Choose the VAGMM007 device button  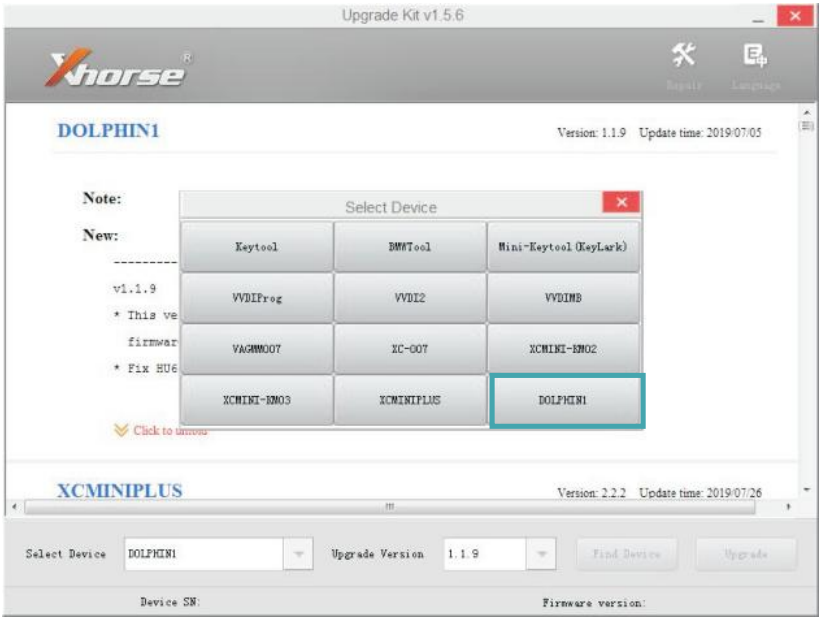pyautogui.click(x=257, y=349)
